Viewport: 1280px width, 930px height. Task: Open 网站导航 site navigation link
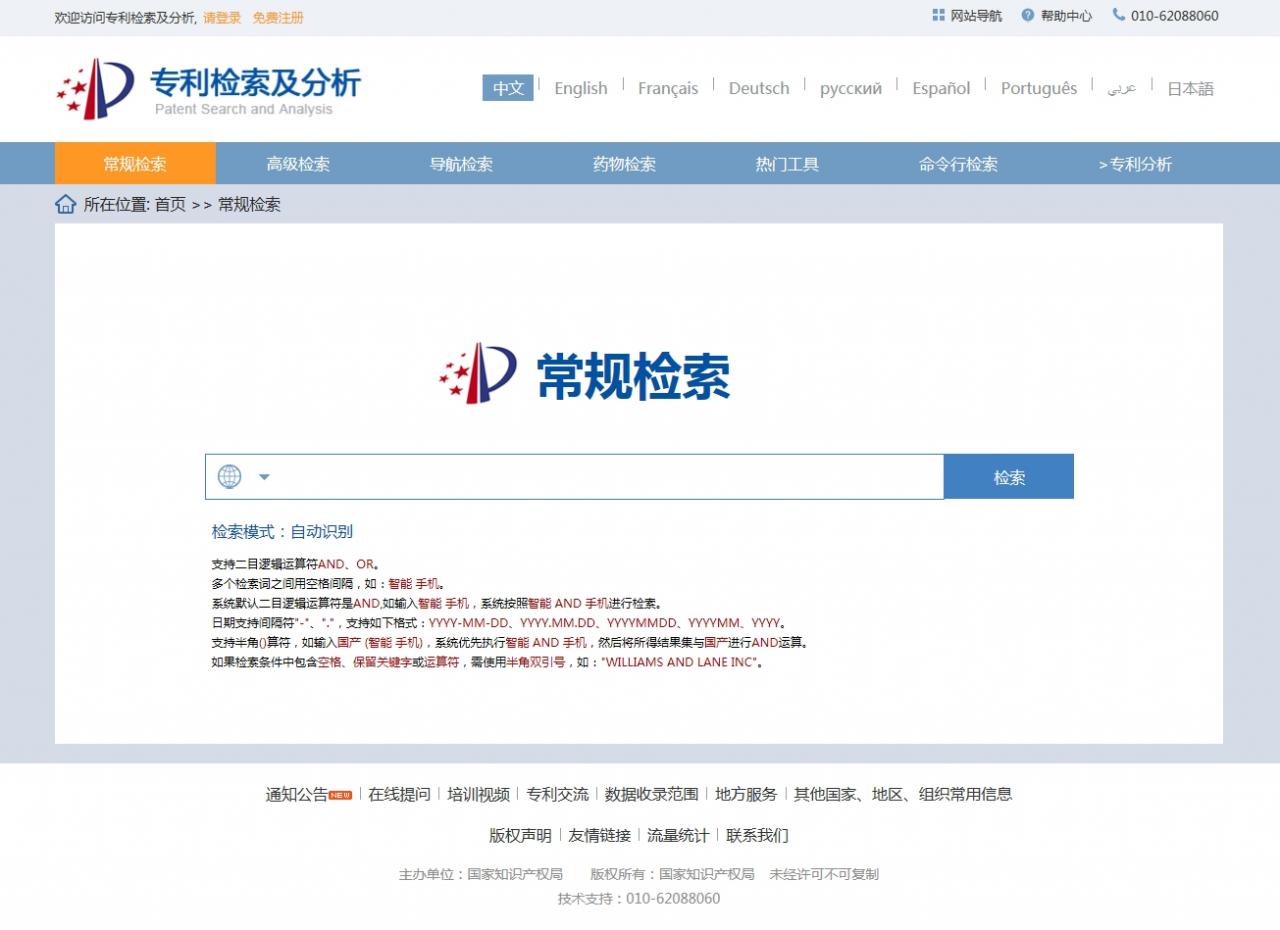click(976, 16)
